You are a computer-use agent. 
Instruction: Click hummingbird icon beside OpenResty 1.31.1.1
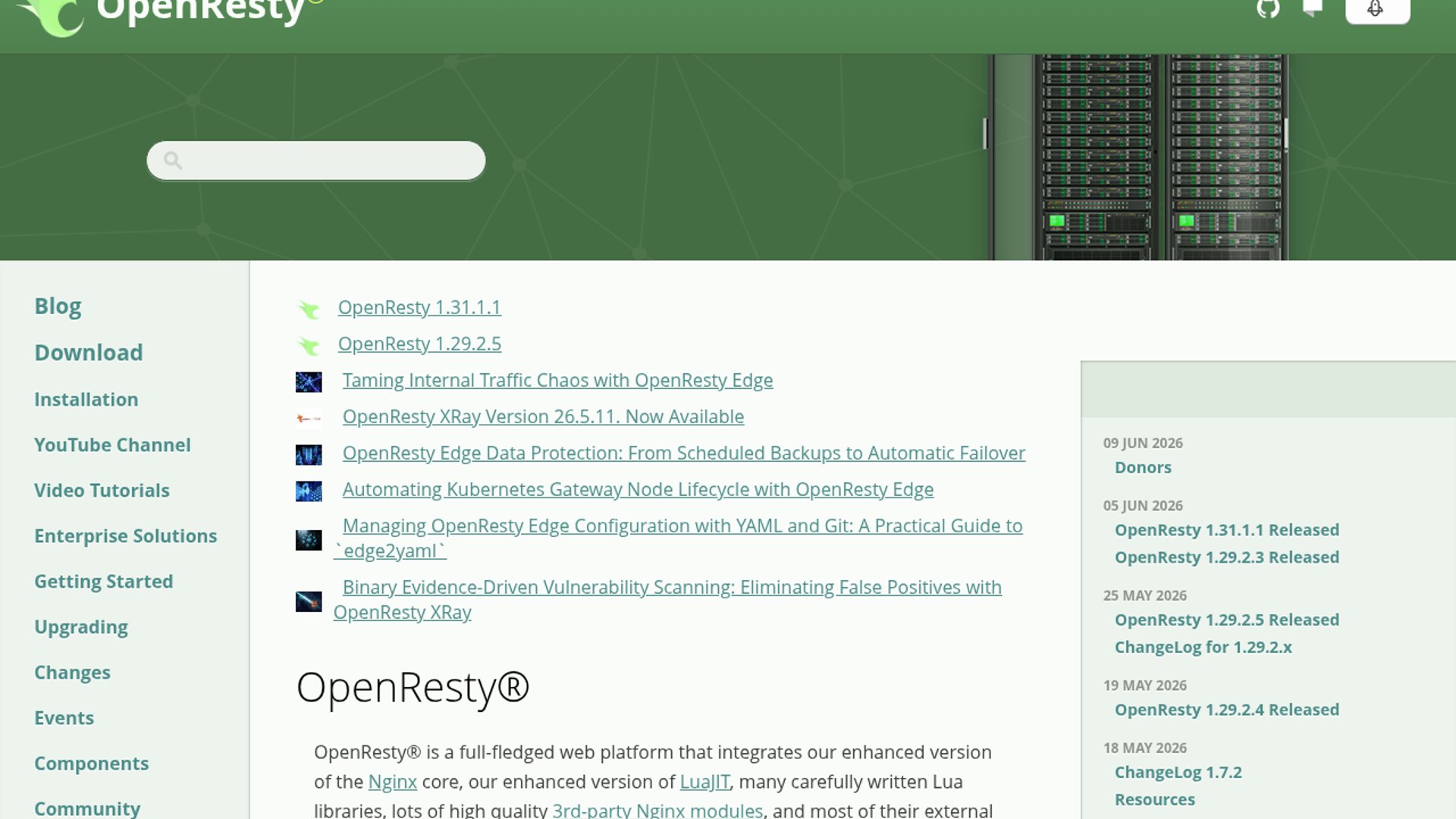pos(309,309)
